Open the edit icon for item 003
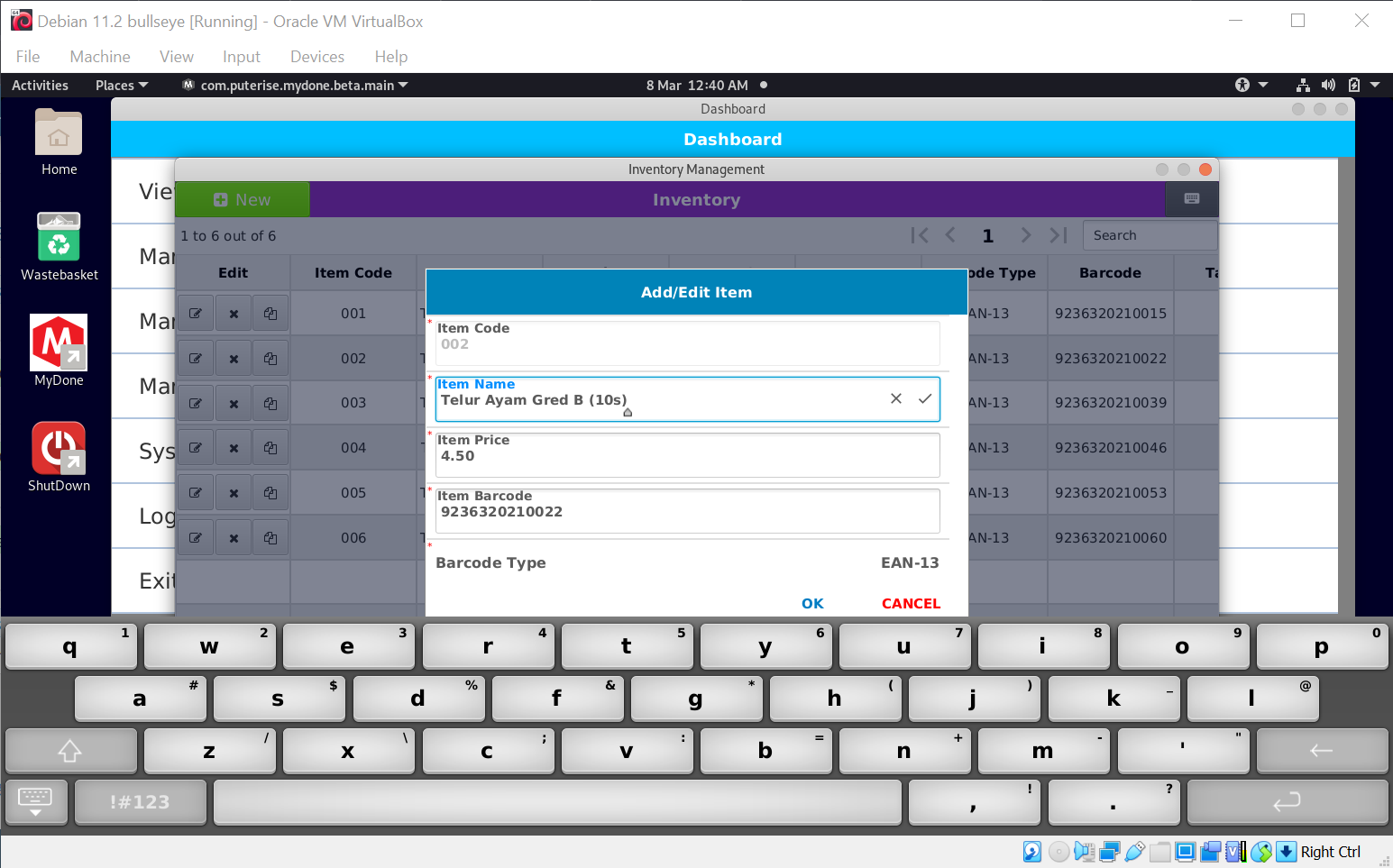Screen dimensions: 1393x868 pos(196,403)
